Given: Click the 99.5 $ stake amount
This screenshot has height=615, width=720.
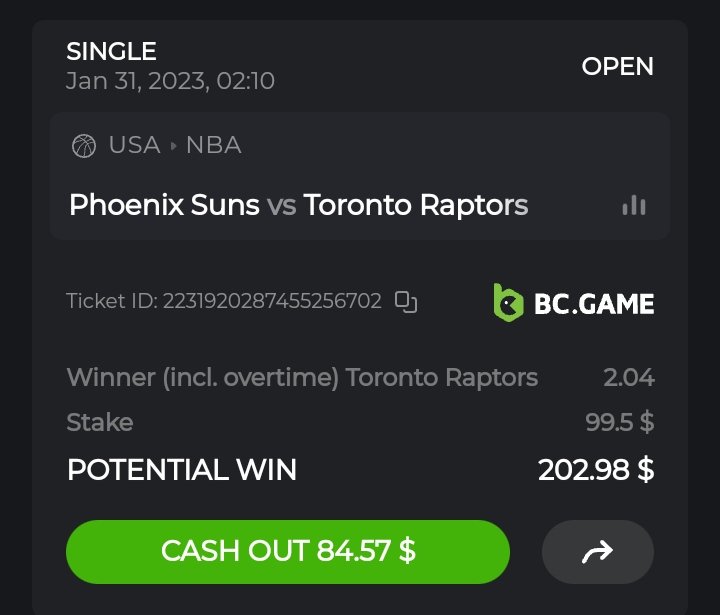Looking at the screenshot, I should coord(619,422).
